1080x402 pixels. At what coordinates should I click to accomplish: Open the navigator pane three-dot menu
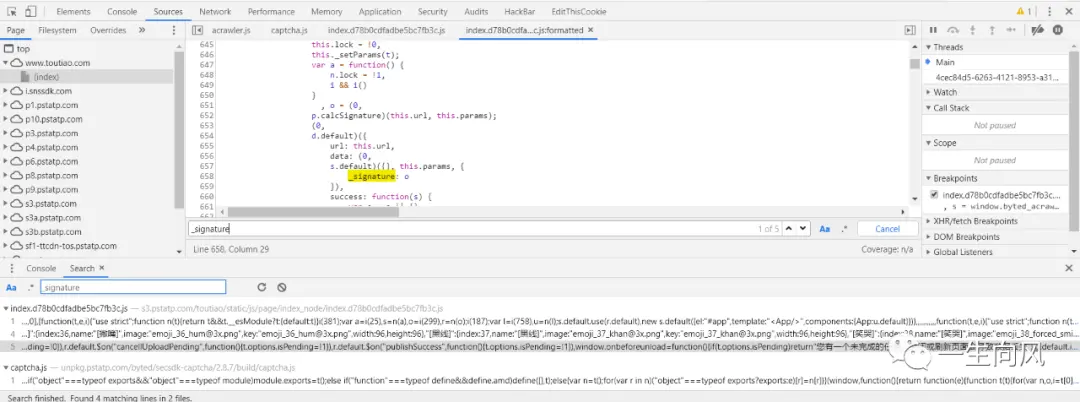coord(174,30)
